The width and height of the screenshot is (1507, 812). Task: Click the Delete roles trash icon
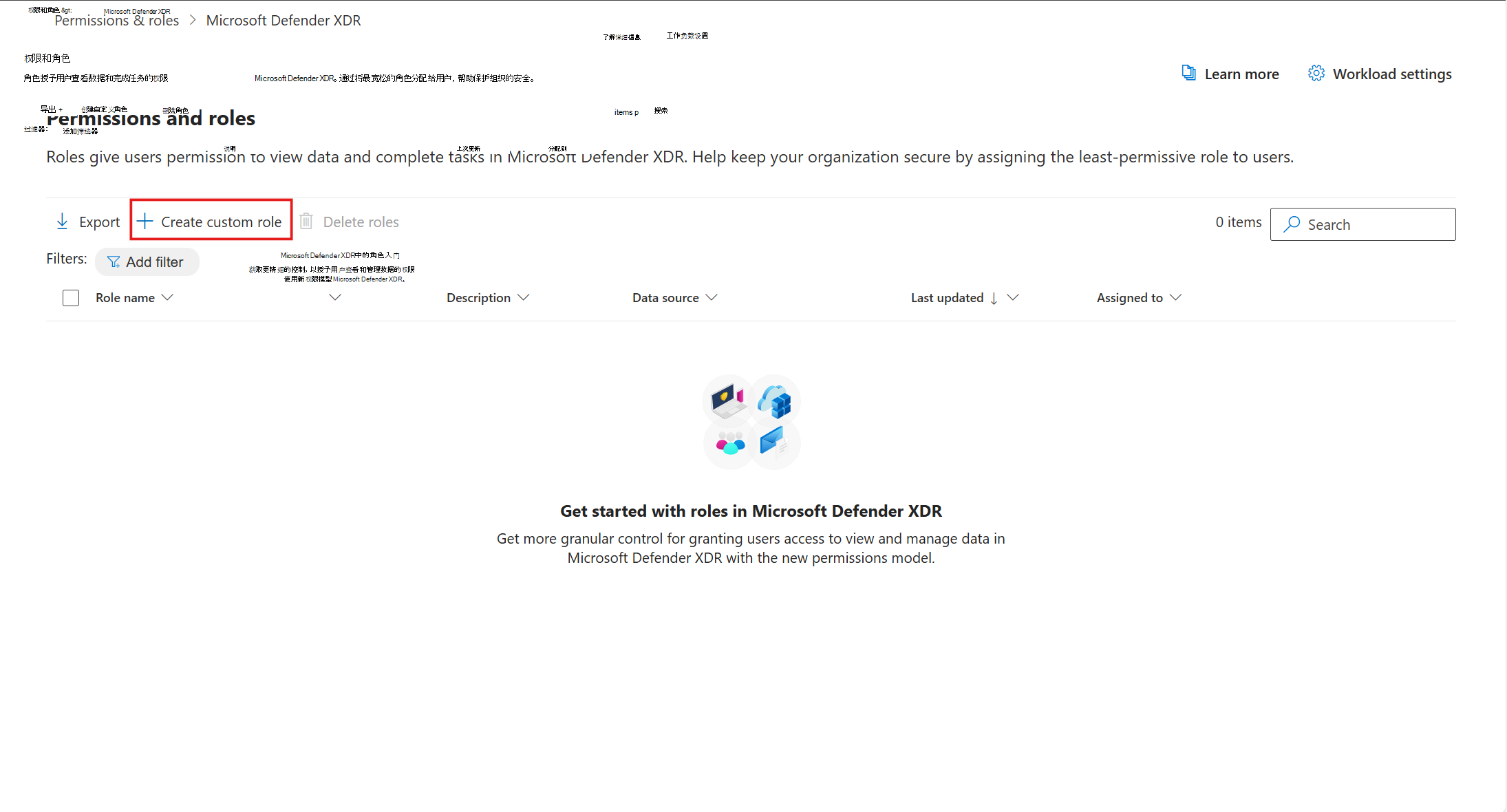[306, 221]
